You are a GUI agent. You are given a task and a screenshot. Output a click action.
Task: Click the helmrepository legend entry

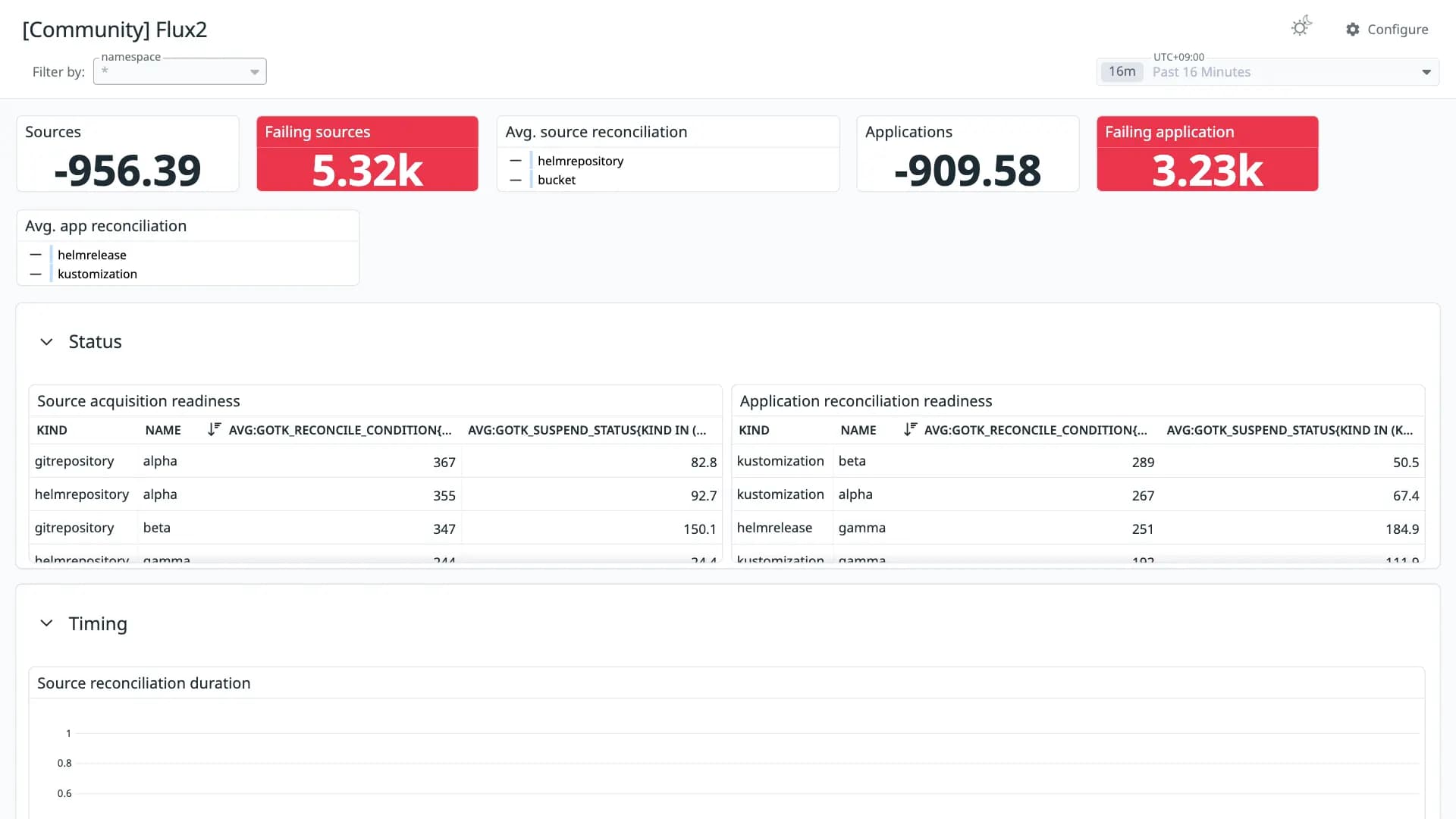(580, 161)
